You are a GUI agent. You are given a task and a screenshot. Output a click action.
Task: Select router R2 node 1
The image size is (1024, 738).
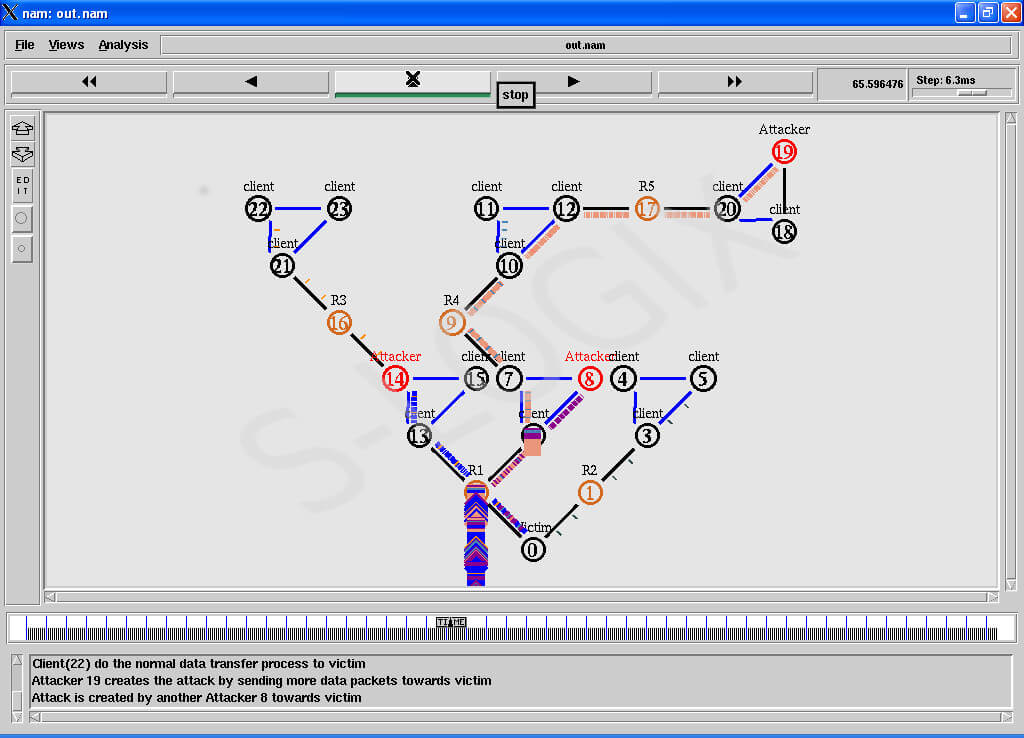(590, 492)
